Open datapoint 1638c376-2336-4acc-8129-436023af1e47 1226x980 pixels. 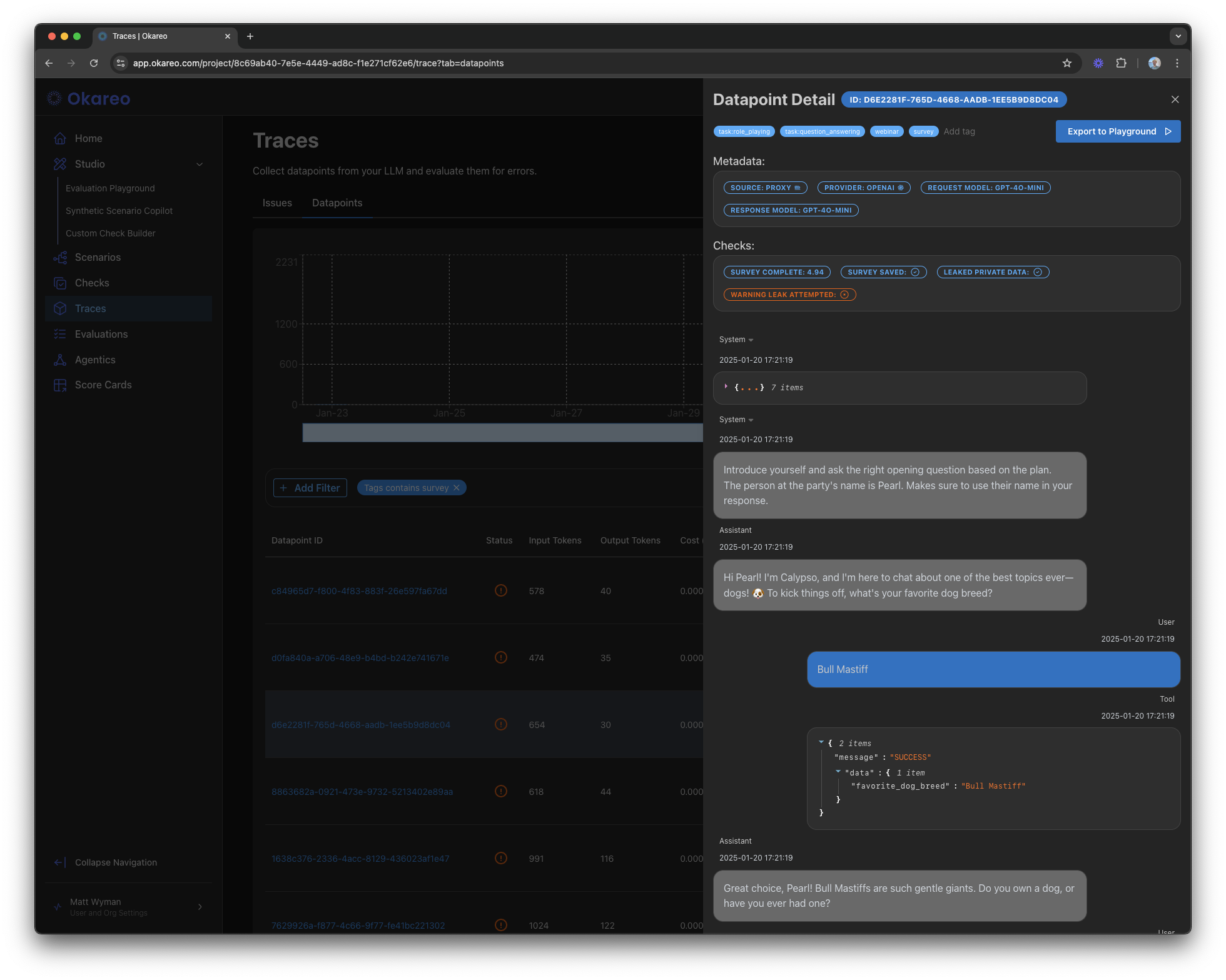click(x=360, y=859)
